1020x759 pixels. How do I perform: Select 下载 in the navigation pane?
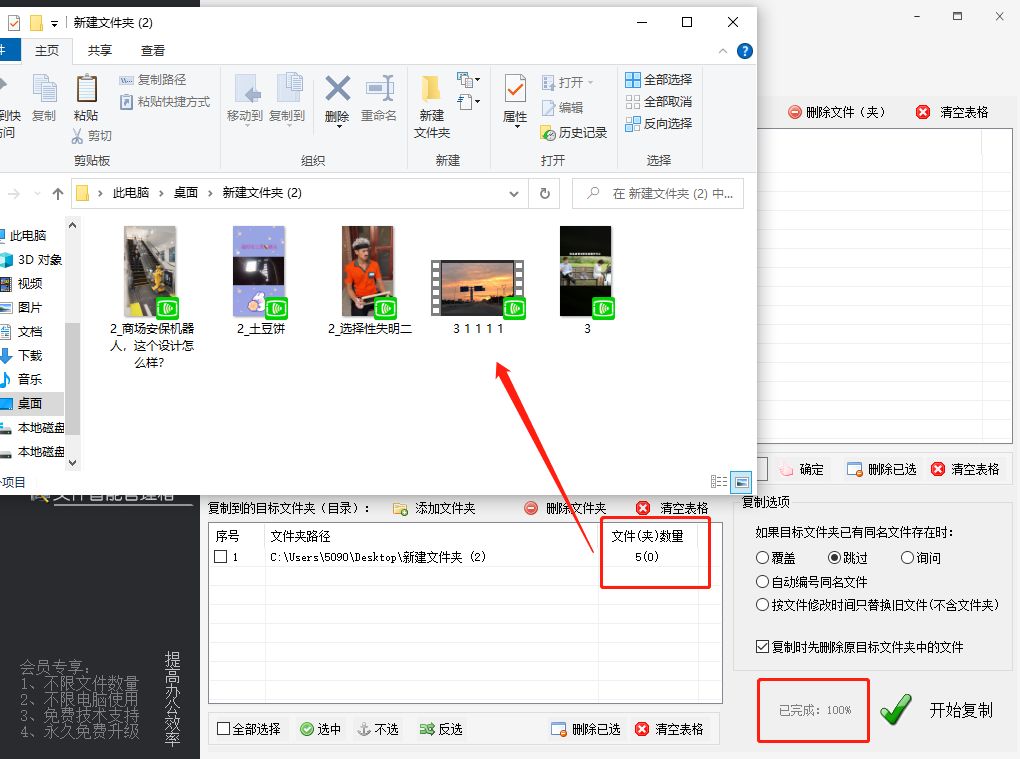coord(30,355)
